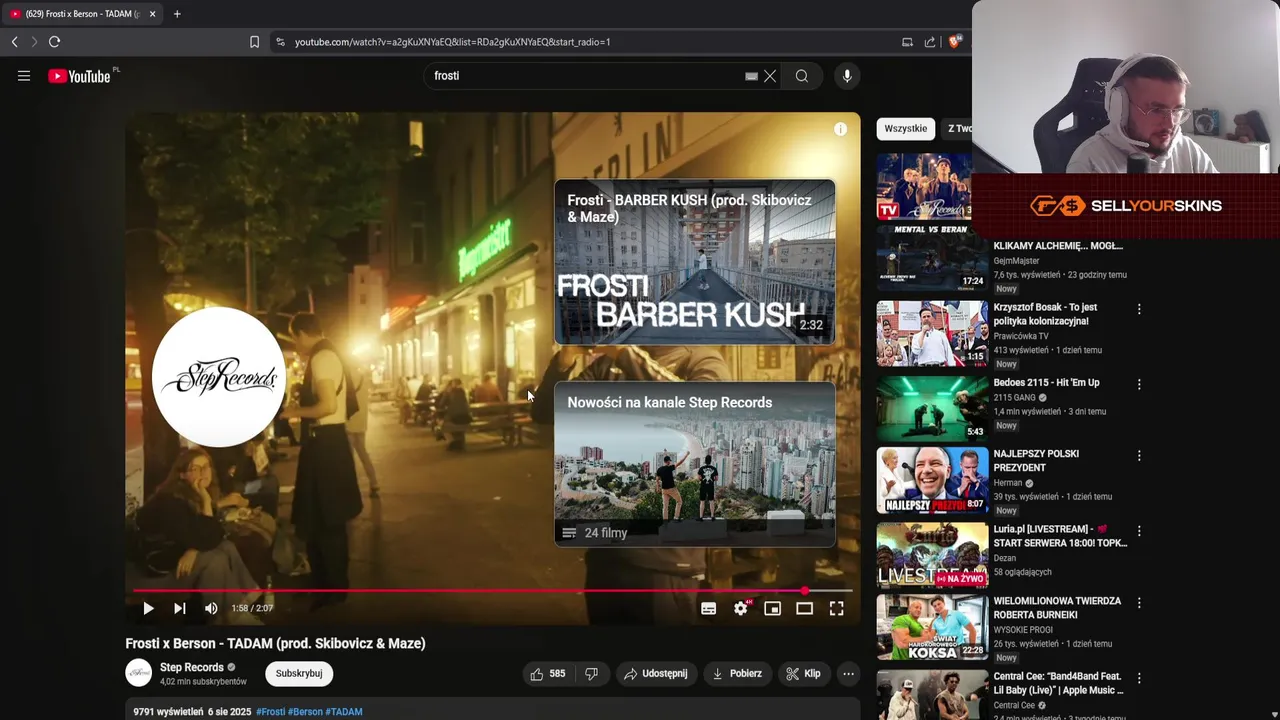Create a clip with the Klip button
This screenshot has width=1280, height=720.
(x=804, y=674)
